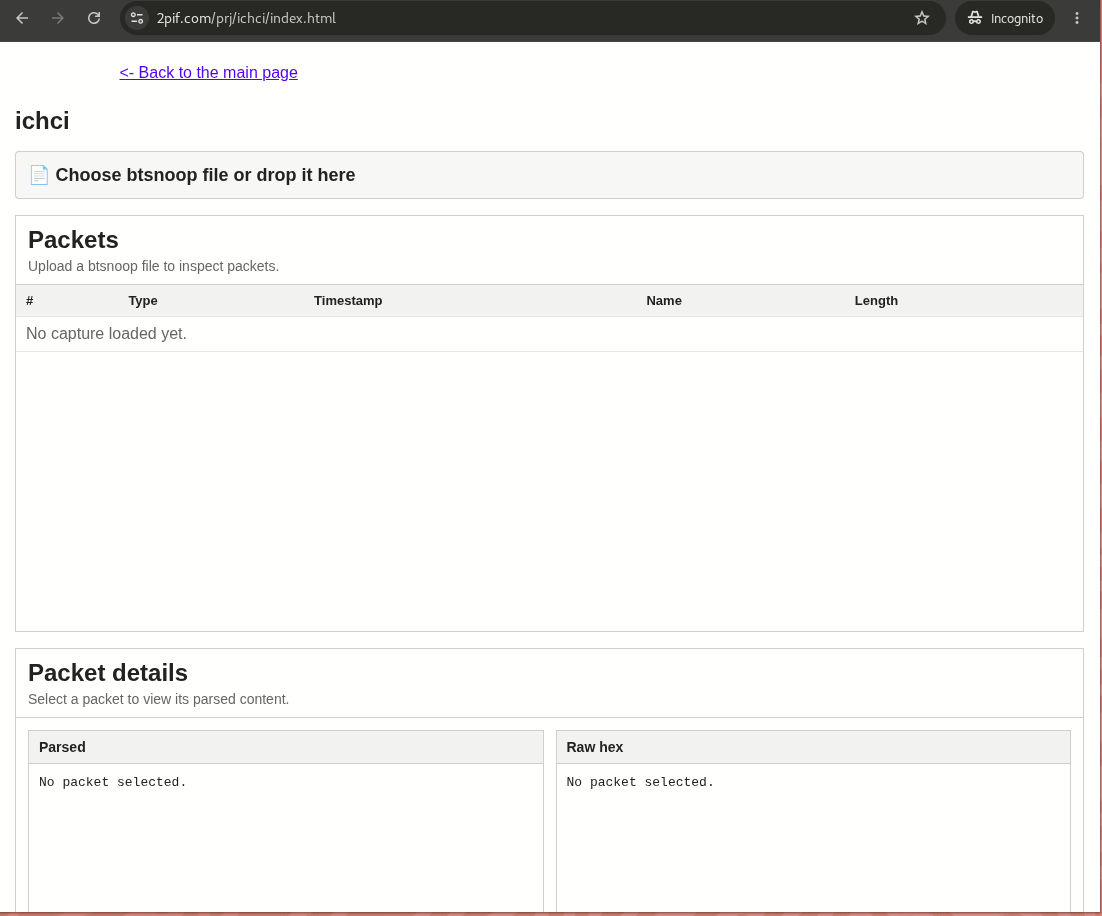The height and width of the screenshot is (916, 1102).
Task: Open the Chrome three-dot menu
Action: [1077, 18]
